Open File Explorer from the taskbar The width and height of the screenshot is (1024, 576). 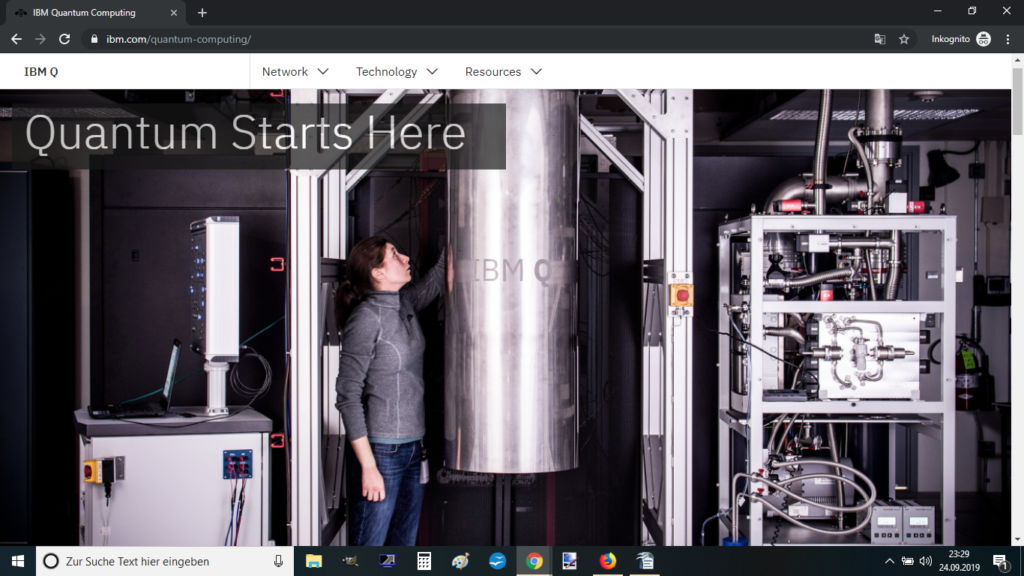313,561
